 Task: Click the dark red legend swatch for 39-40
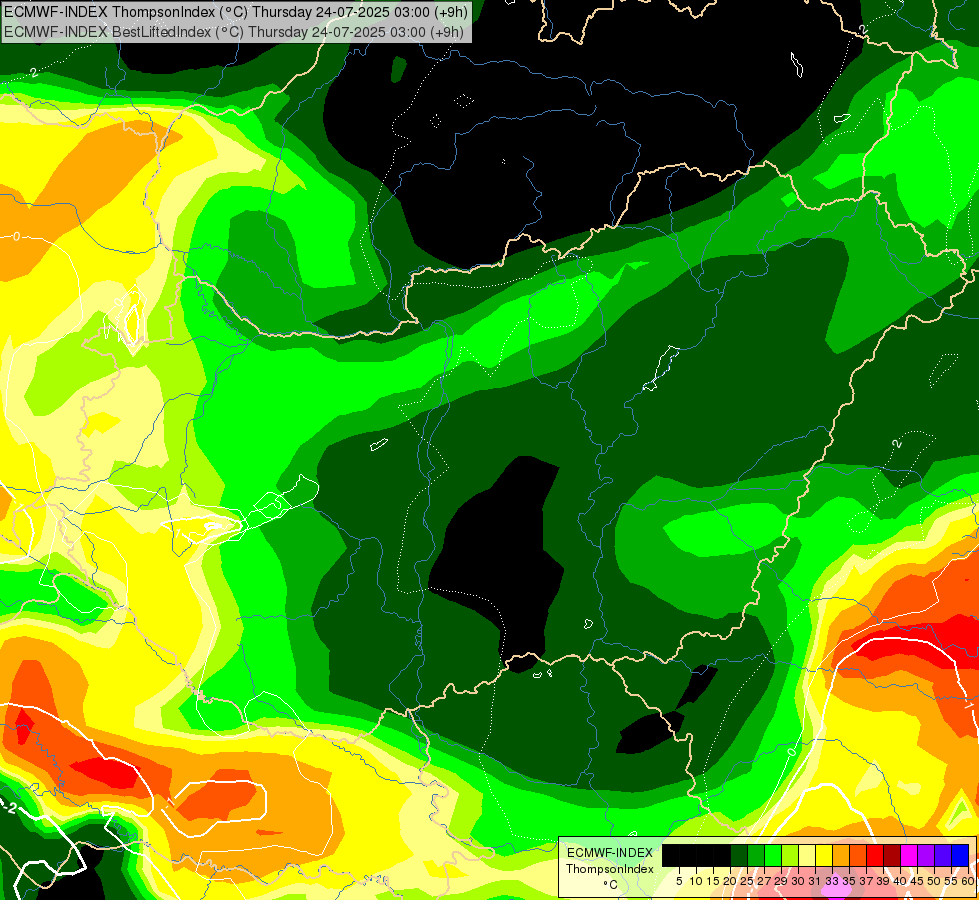click(x=892, y=856)
